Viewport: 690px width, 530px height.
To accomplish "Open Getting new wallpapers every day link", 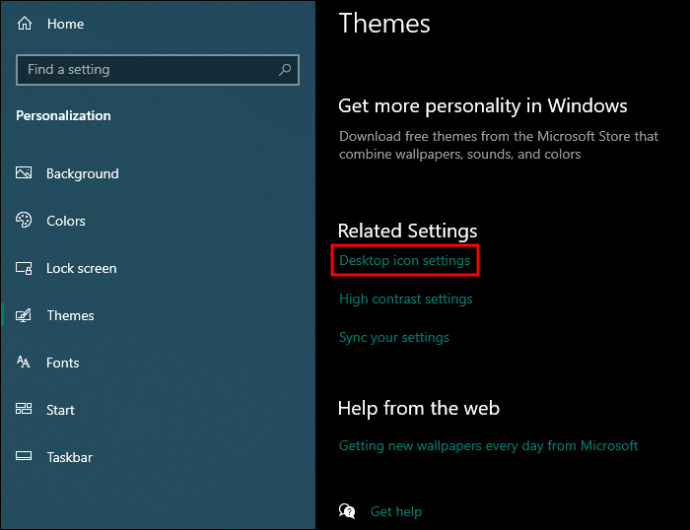I will point(488,445).
